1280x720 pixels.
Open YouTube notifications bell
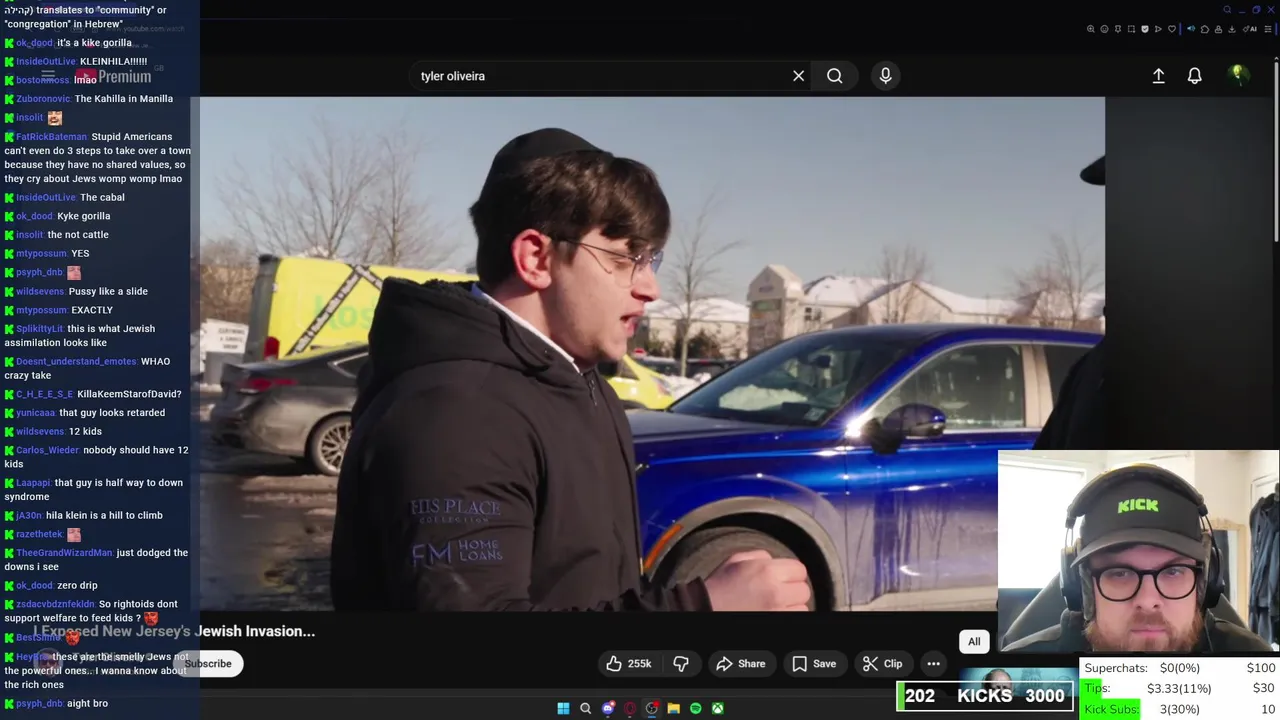pos(1194,76)
